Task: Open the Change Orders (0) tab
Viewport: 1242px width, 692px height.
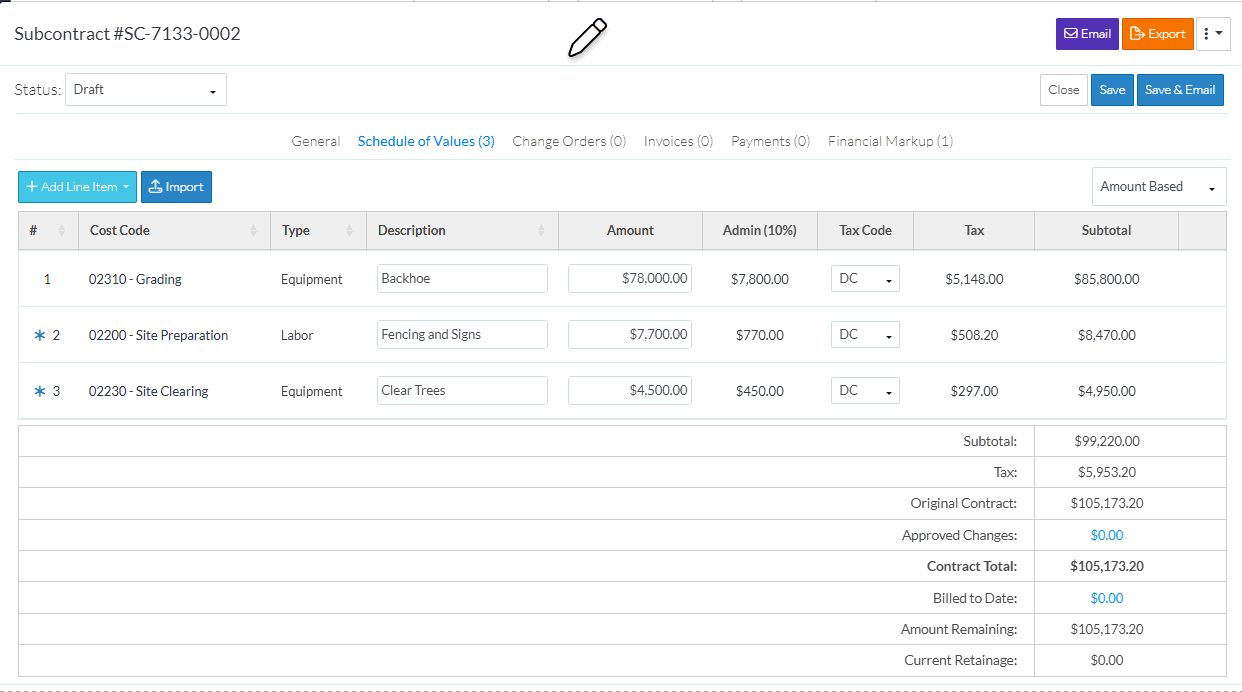Action: click(569, 141)
